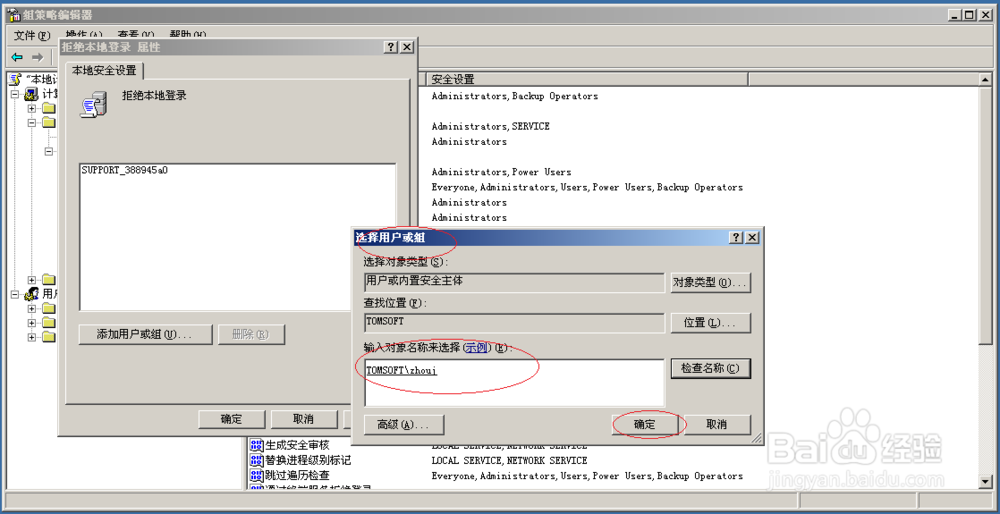
Task: Collapse the 计算机配置 tree node
Action: tap(15, 94)
